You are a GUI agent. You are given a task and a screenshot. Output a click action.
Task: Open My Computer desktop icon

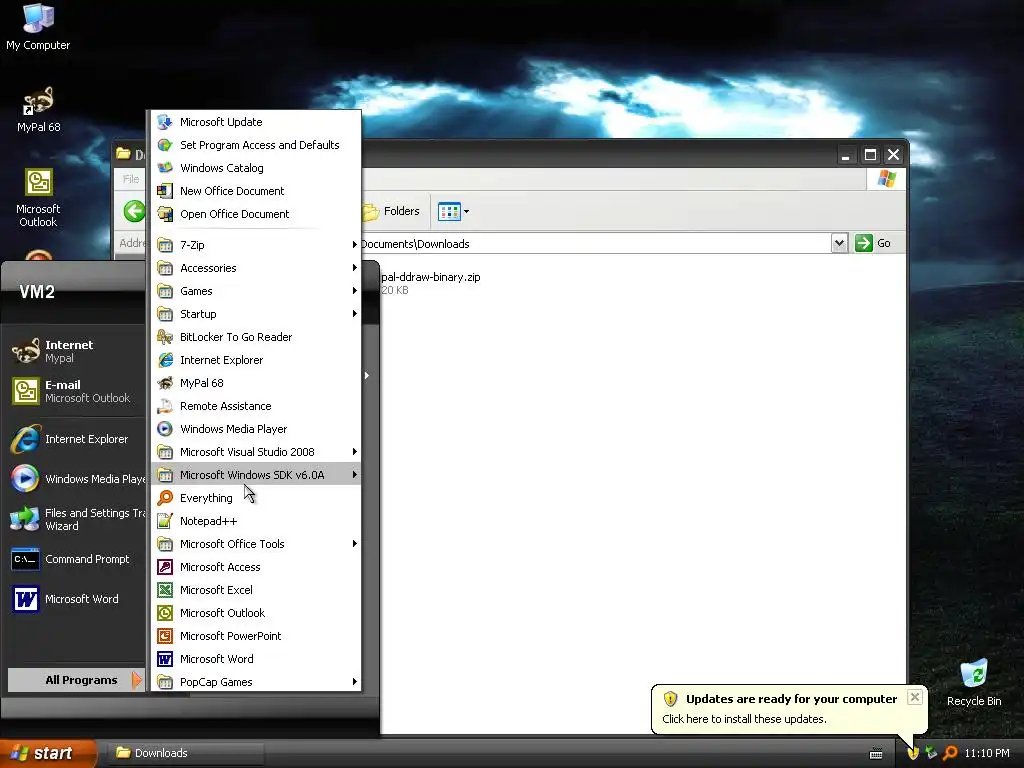(x=38, y=27)
